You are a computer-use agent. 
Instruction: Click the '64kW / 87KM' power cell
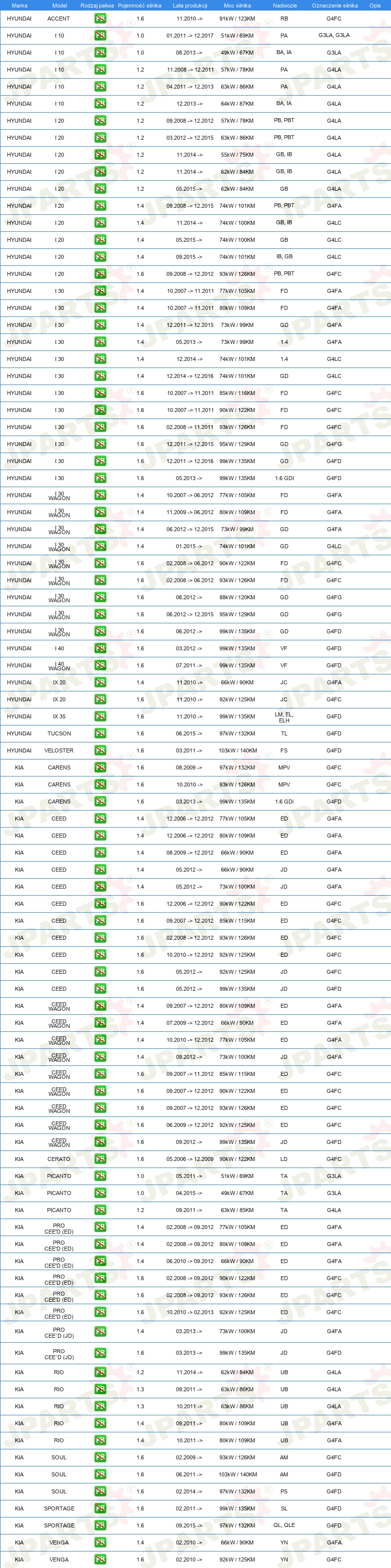237,104
